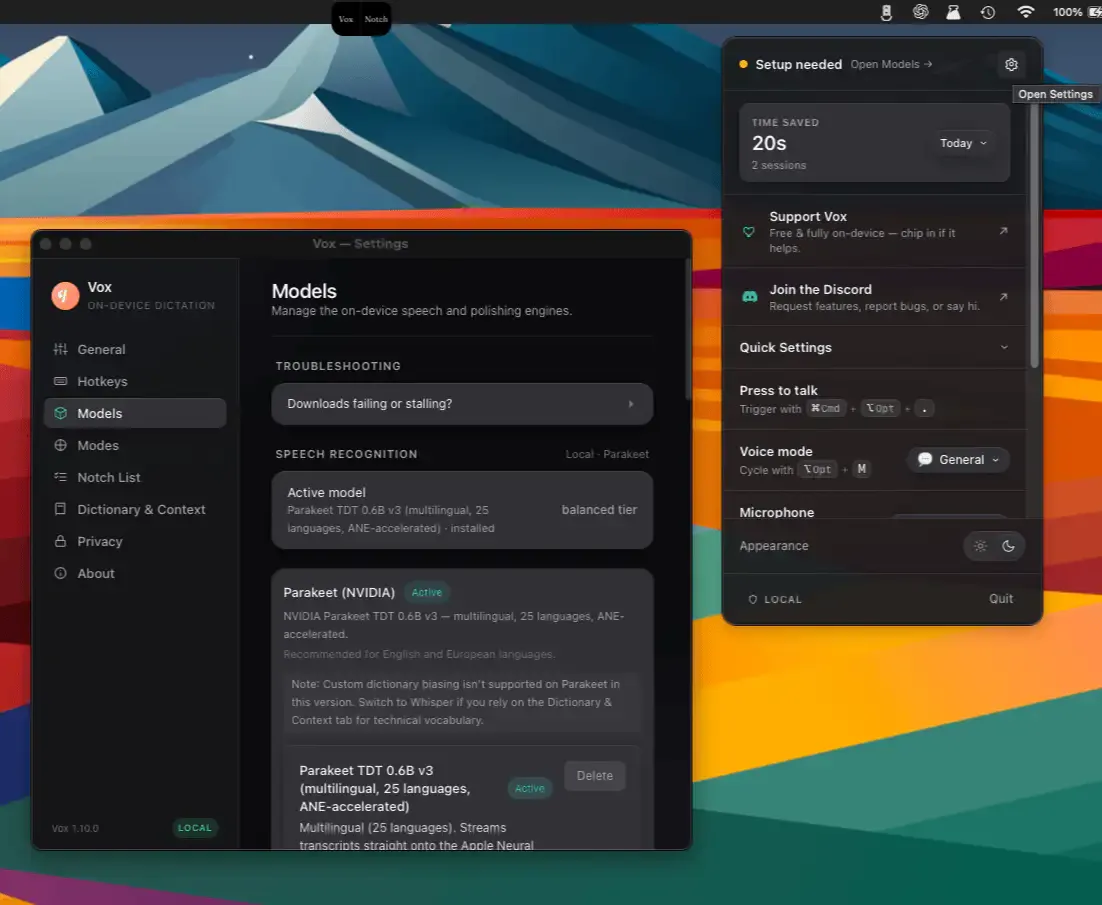The height and width of the screenshot is (905, 1102).
Task: Click the Active badge beside Parakeet (NVIDIA)
Action: point(427,592)
